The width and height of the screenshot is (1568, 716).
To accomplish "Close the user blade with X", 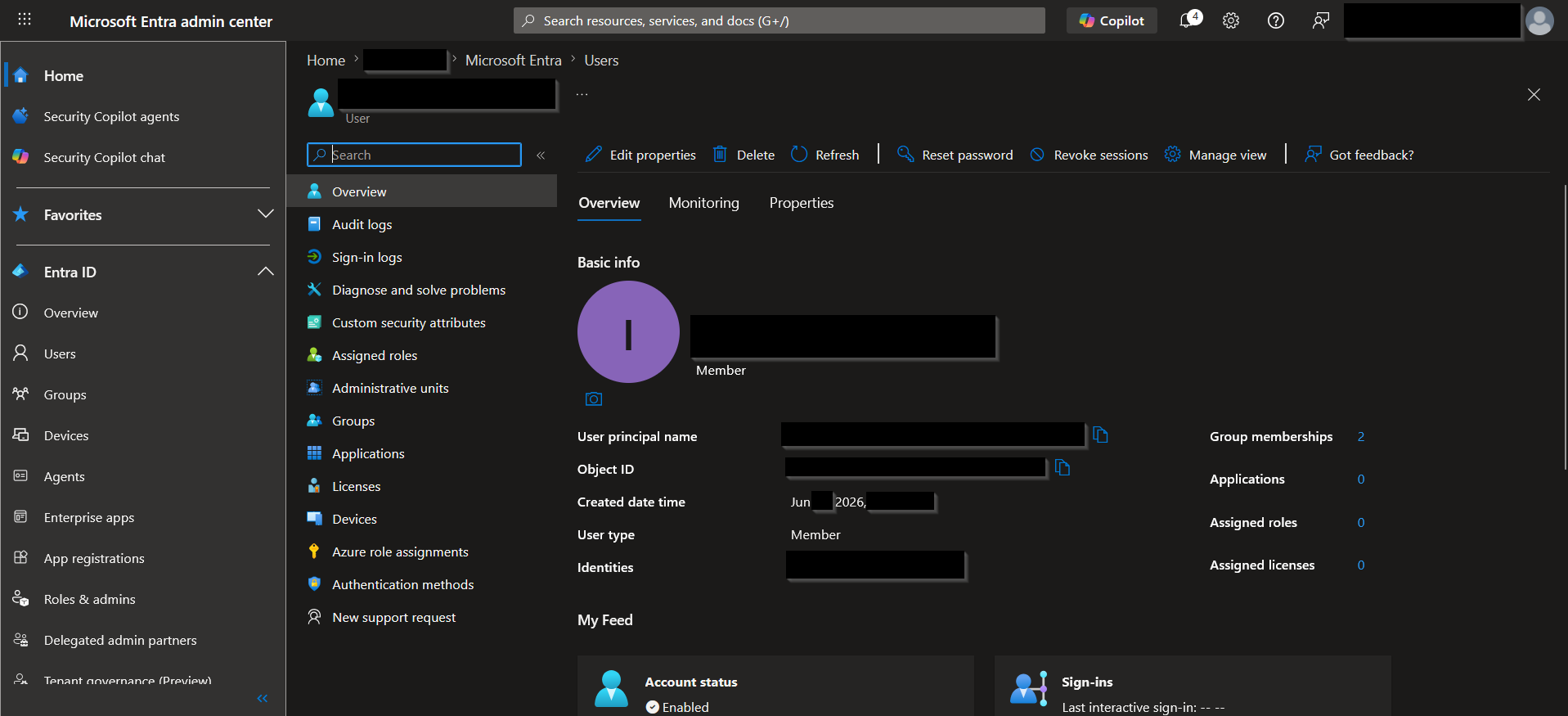I will (1534, 95).
